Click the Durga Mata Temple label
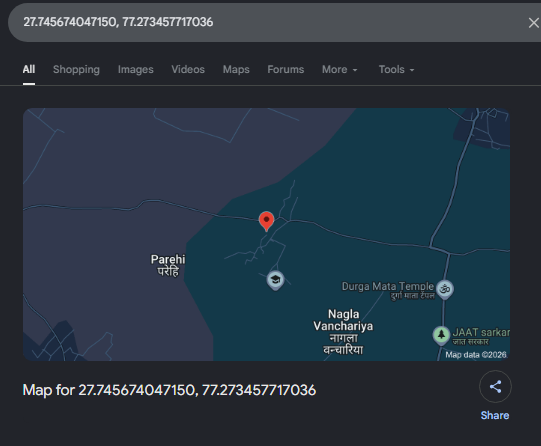Screen dimensions: 541x446 point(388,290)
